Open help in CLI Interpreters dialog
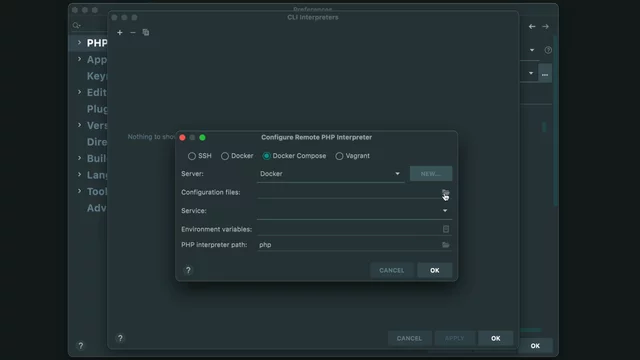Screen dimensions: 640x360 point(120,338)
